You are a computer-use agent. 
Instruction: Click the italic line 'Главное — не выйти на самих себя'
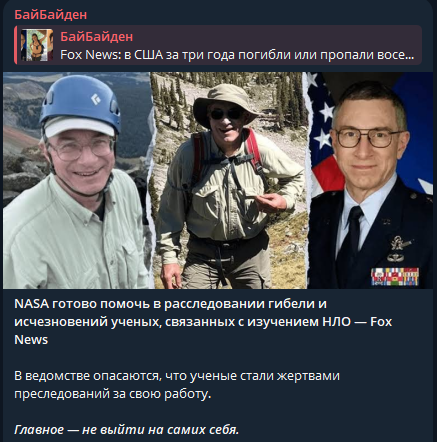[127, 430]
